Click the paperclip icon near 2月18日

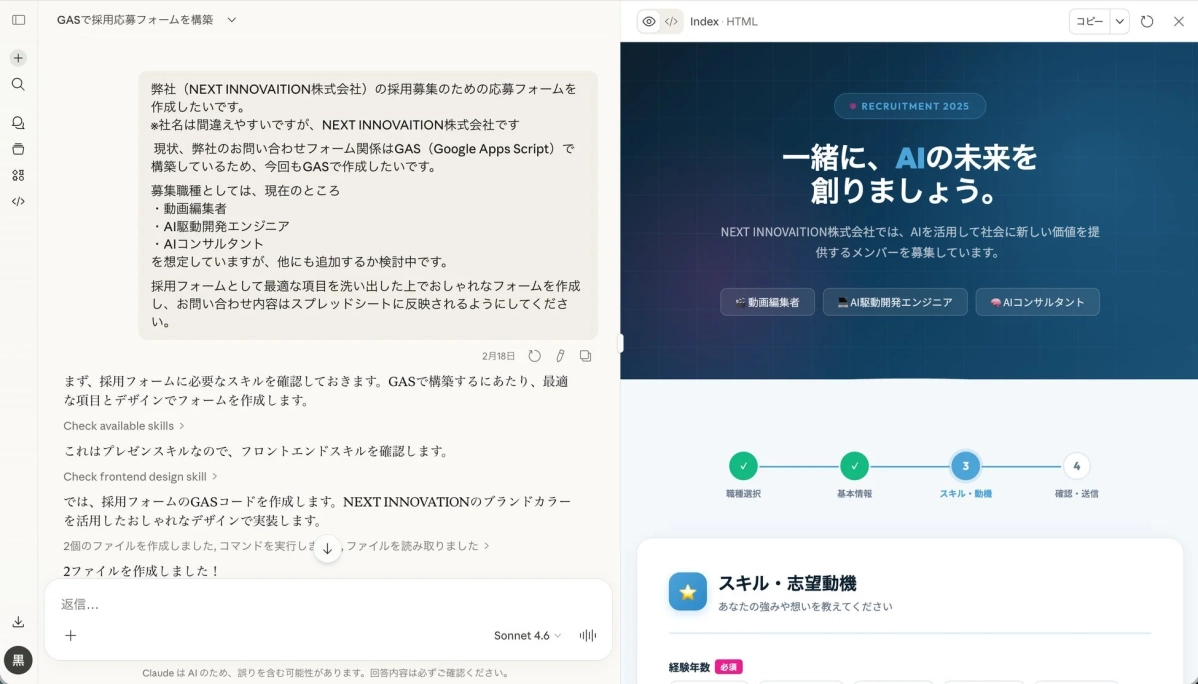point(561,355)
